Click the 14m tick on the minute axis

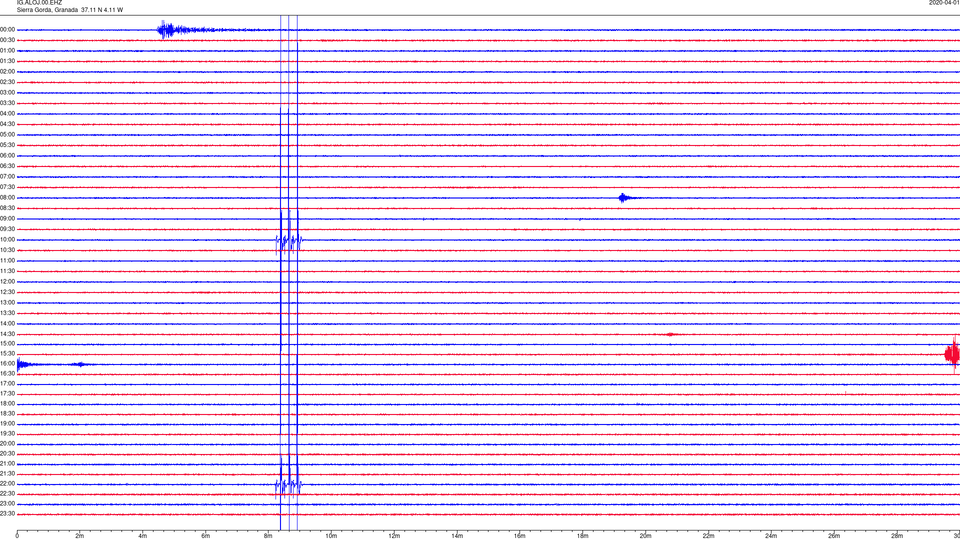pos(457,536)
